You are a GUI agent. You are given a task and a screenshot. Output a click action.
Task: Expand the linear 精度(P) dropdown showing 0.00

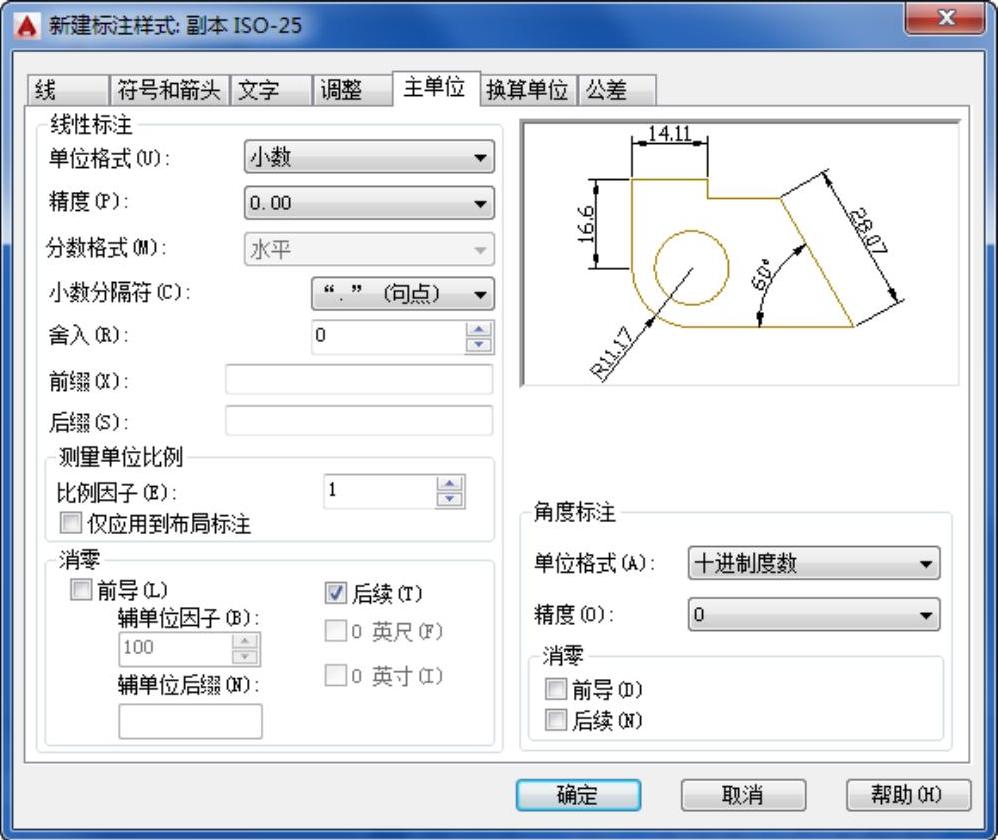click(x=369, y=203)
